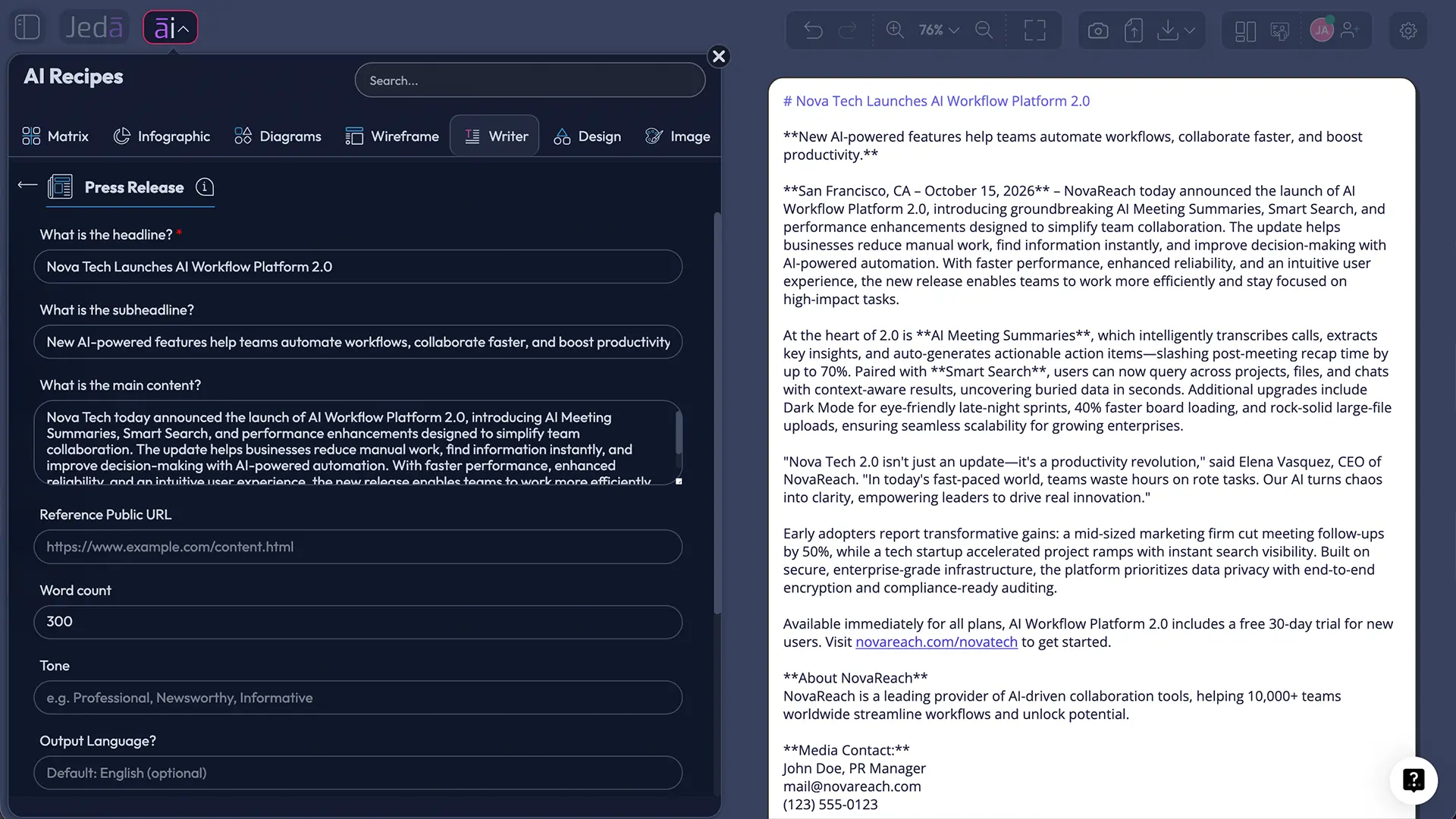Select the Writer tab
The width and height of the screenshot is (1456, 819).
494,136
